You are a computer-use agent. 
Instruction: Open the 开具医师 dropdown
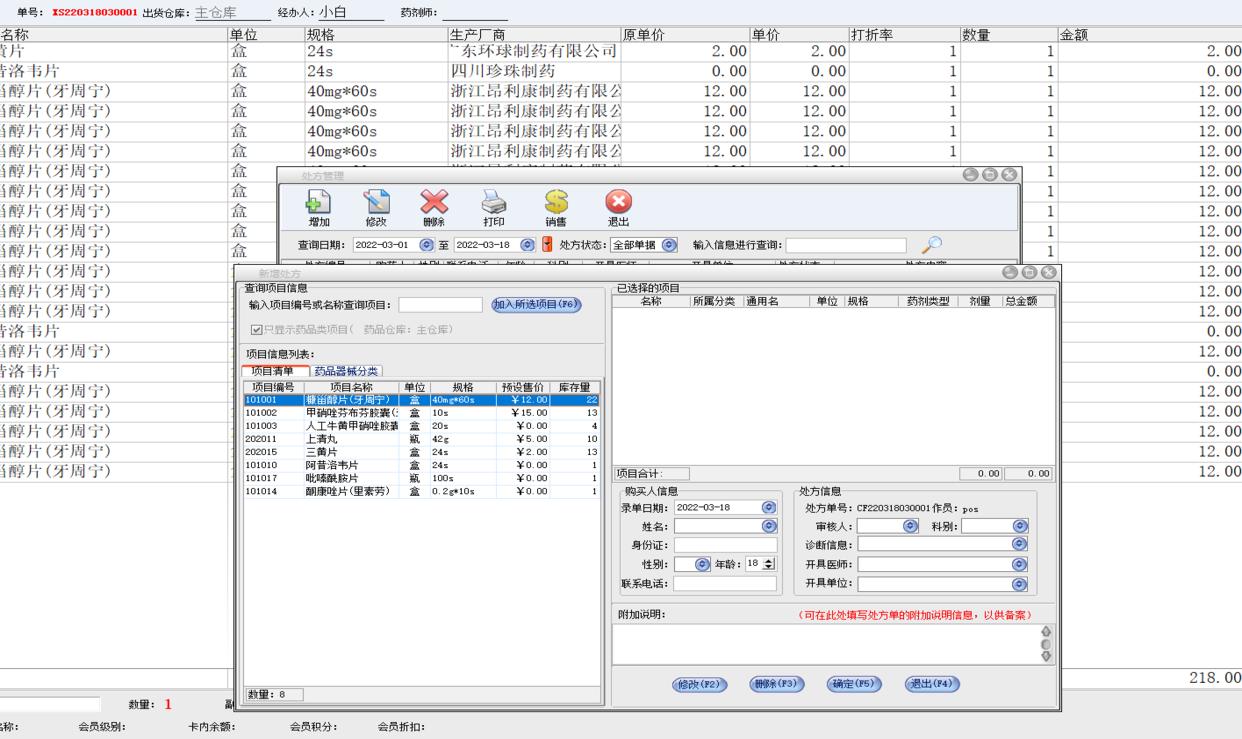(x=1020, y=564)
